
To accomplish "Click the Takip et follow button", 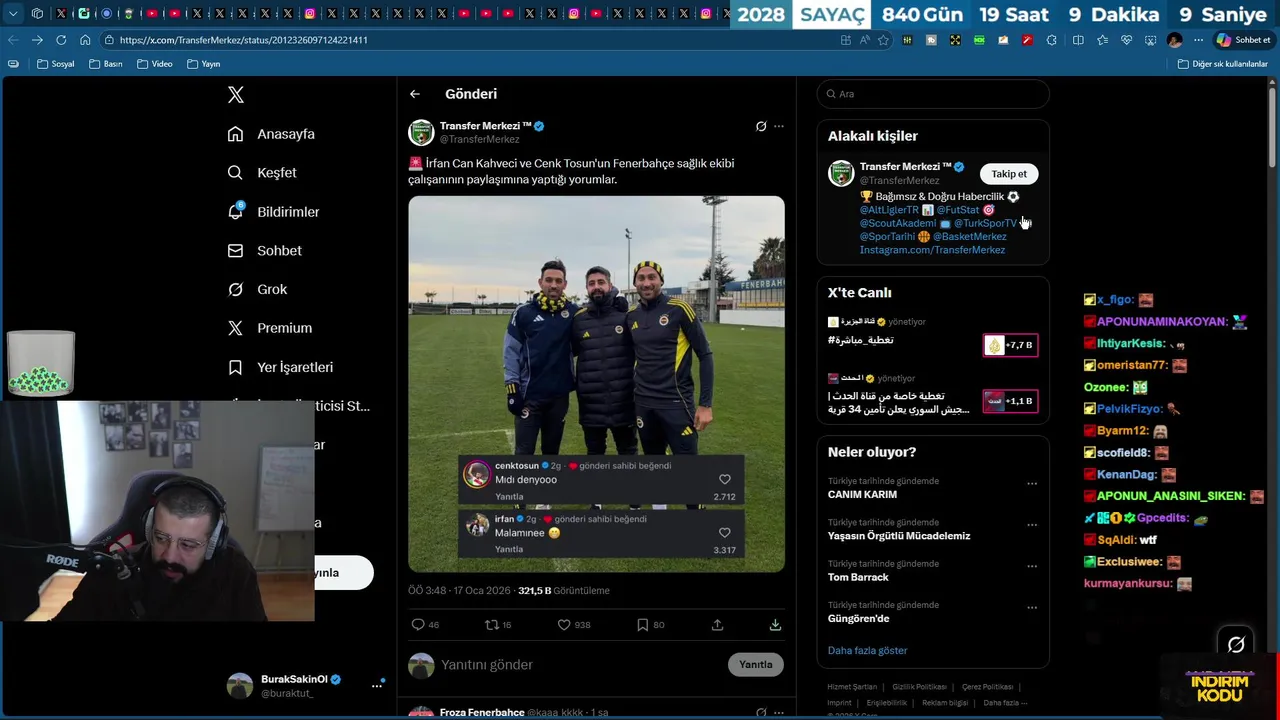I will coord(1009,174).
